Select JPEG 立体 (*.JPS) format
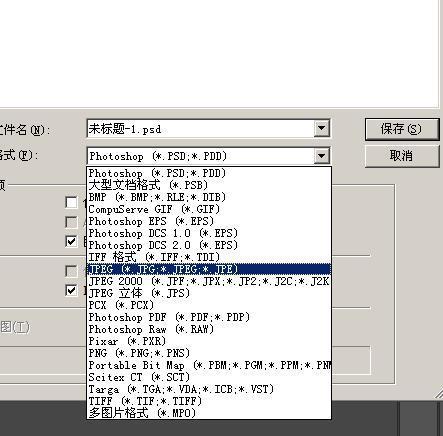443x436 pixels. pyautogui.click(x=209, y=293)
